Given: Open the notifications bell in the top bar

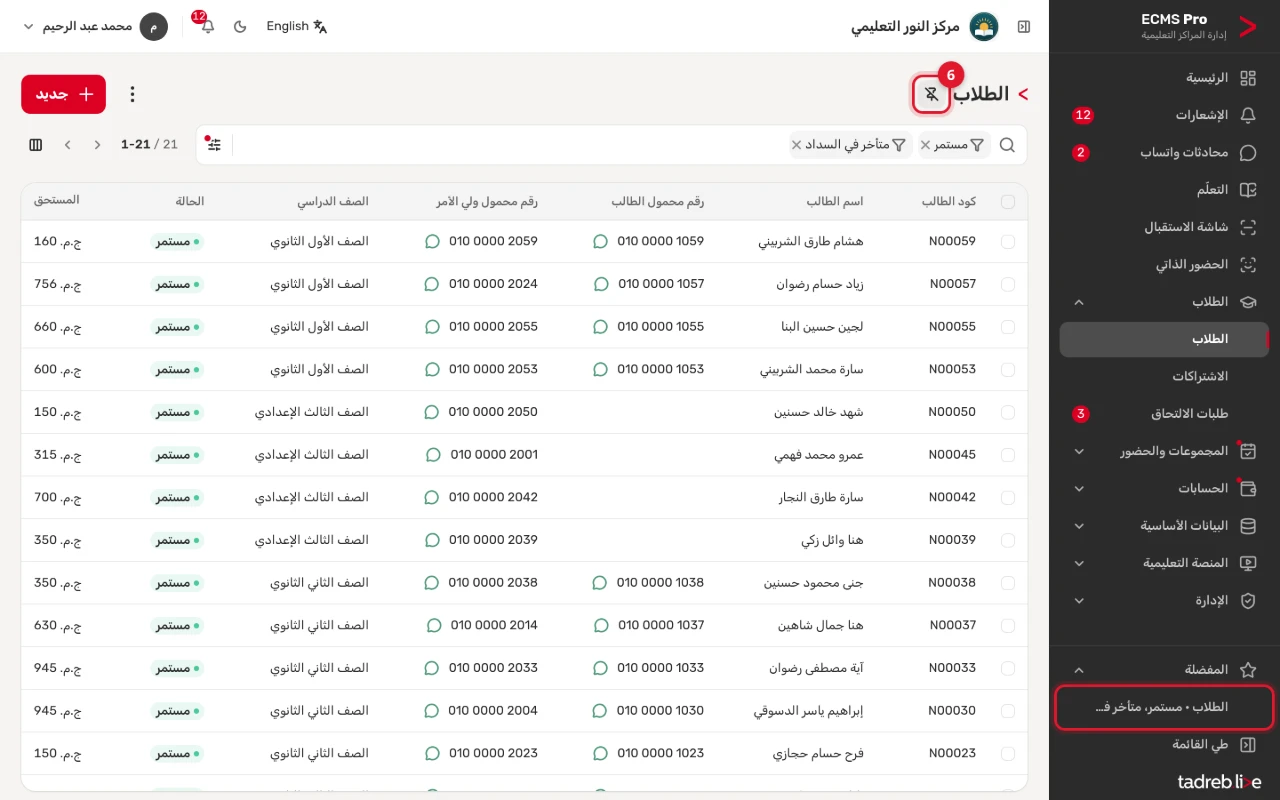Looking at the screenshot, I should pos(207,26).
